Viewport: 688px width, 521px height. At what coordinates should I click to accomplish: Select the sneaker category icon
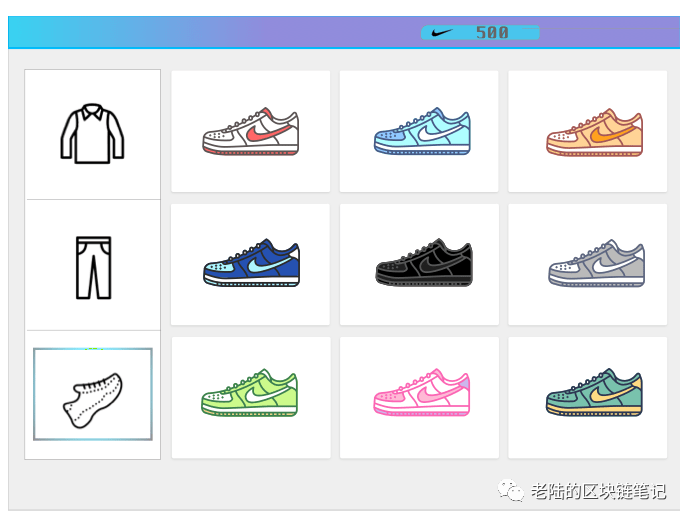click(93, 400)
